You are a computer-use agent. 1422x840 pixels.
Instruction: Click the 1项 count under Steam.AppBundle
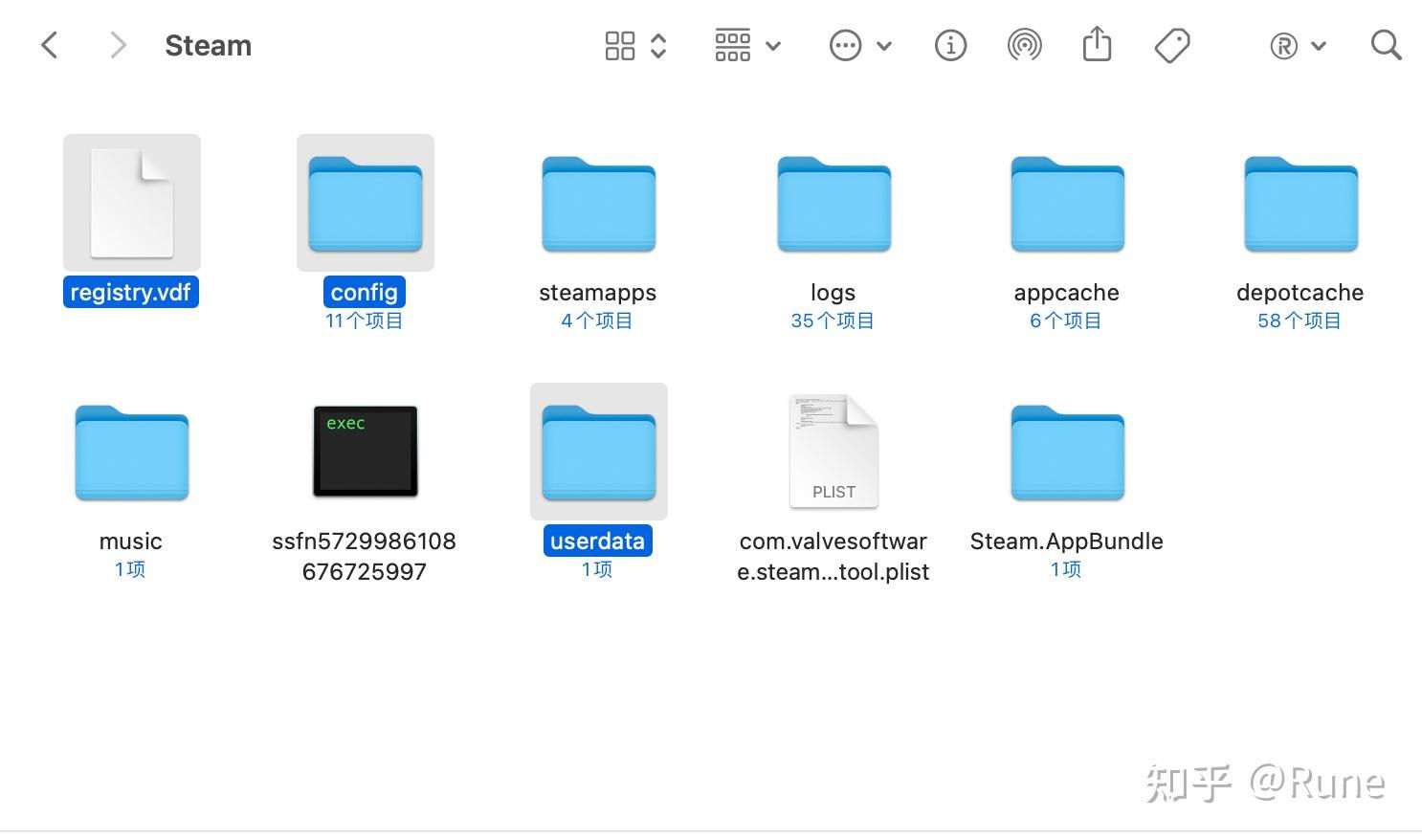(1066, 569)
